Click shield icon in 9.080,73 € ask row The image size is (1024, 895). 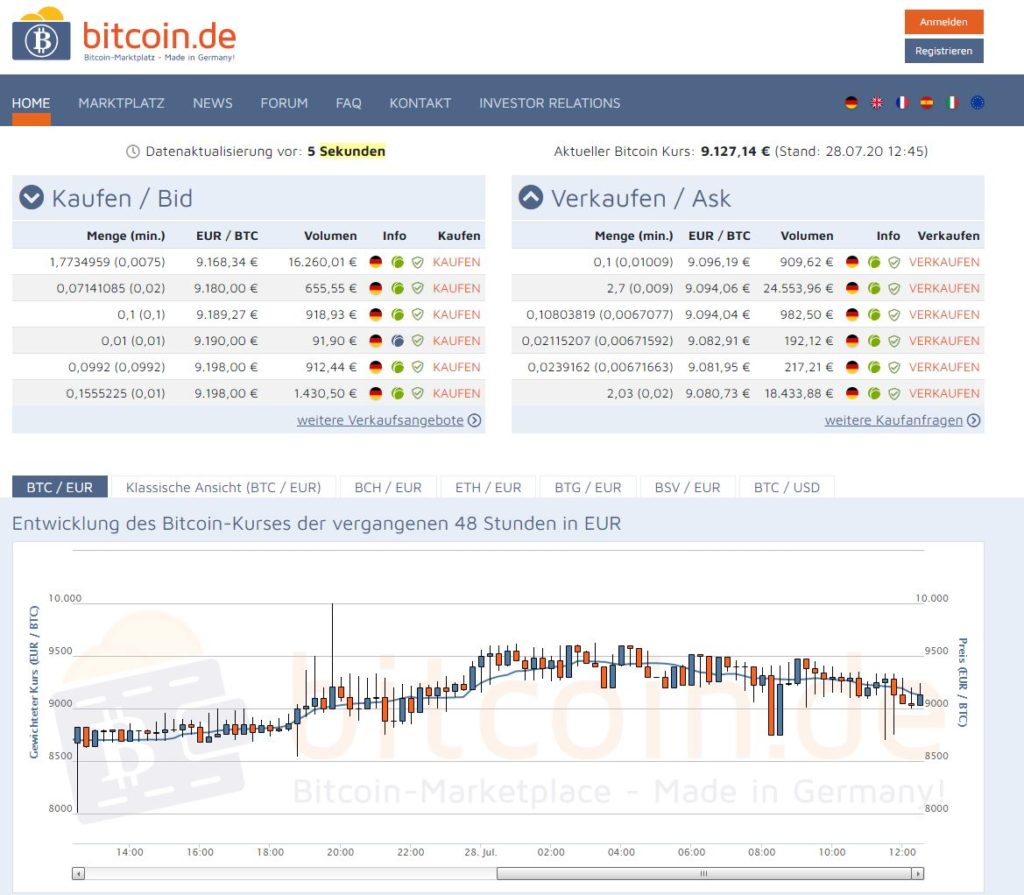895,393
